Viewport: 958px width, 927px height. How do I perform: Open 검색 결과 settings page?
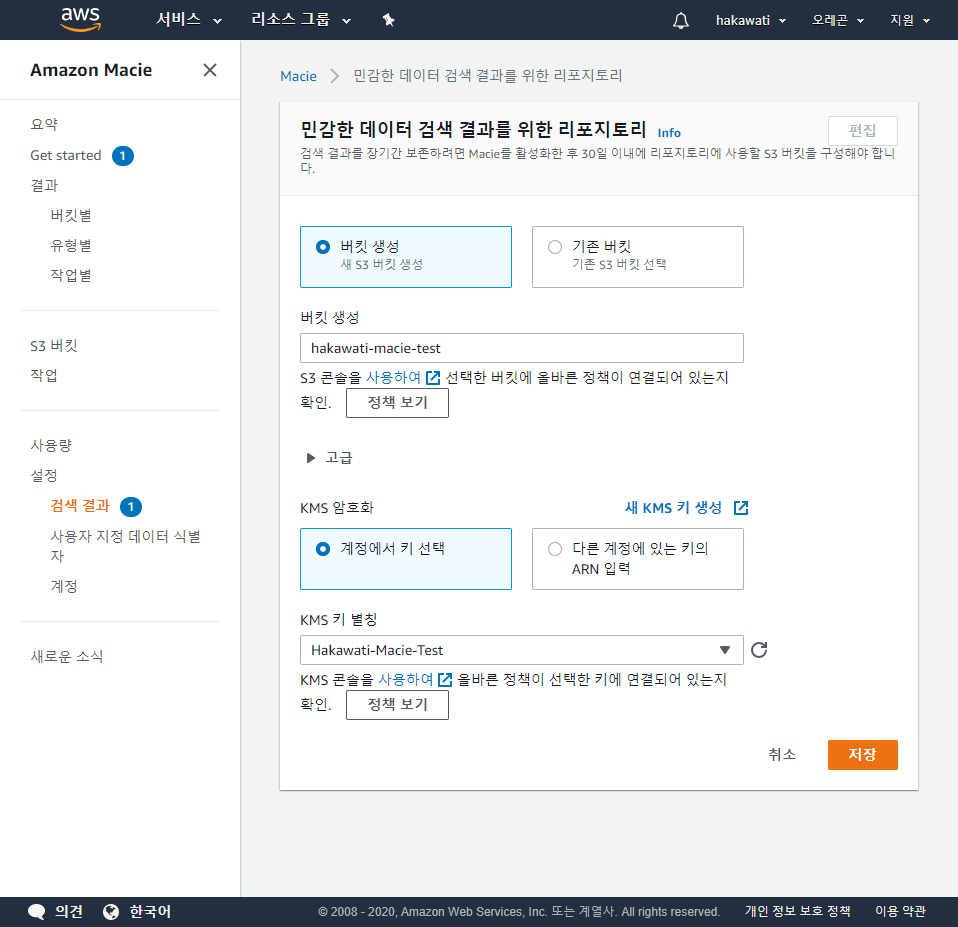(x=80, y=505)
